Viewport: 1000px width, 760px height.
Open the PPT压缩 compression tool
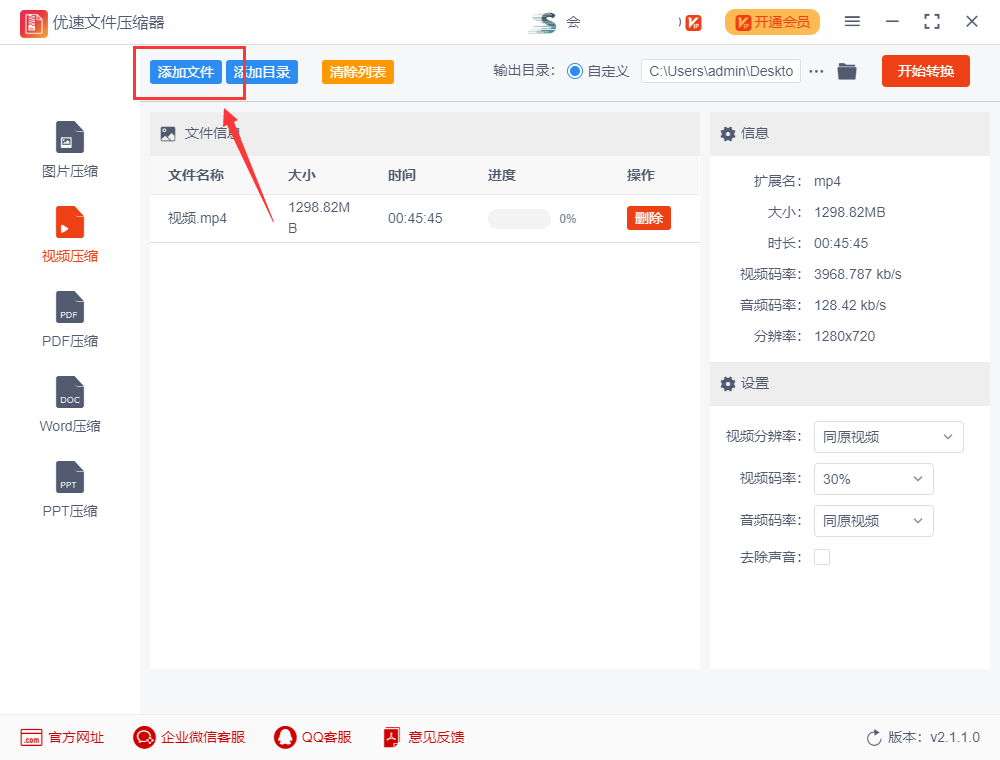click(x=70, y=478)
